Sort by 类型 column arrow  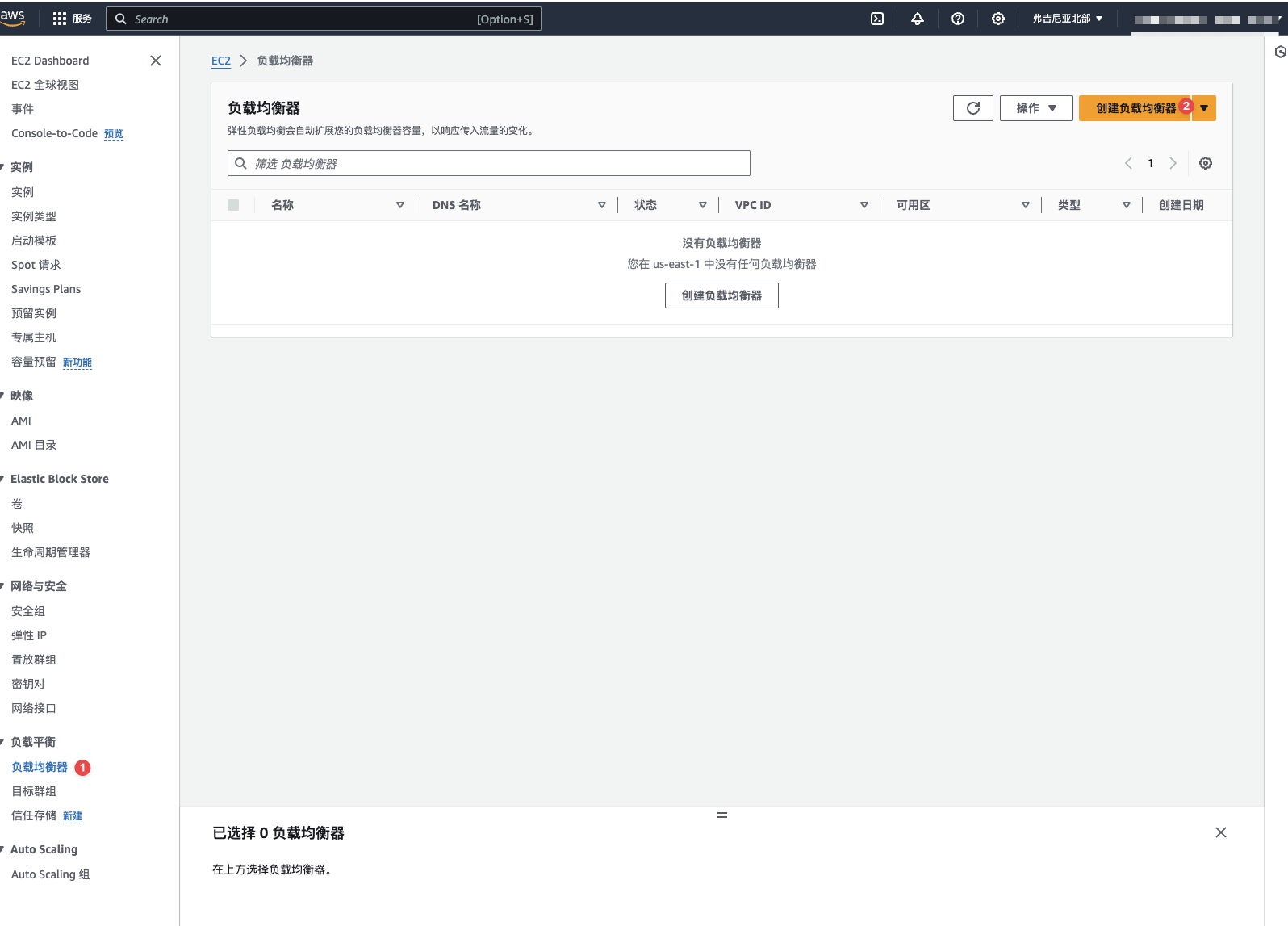pos(1127,205)
